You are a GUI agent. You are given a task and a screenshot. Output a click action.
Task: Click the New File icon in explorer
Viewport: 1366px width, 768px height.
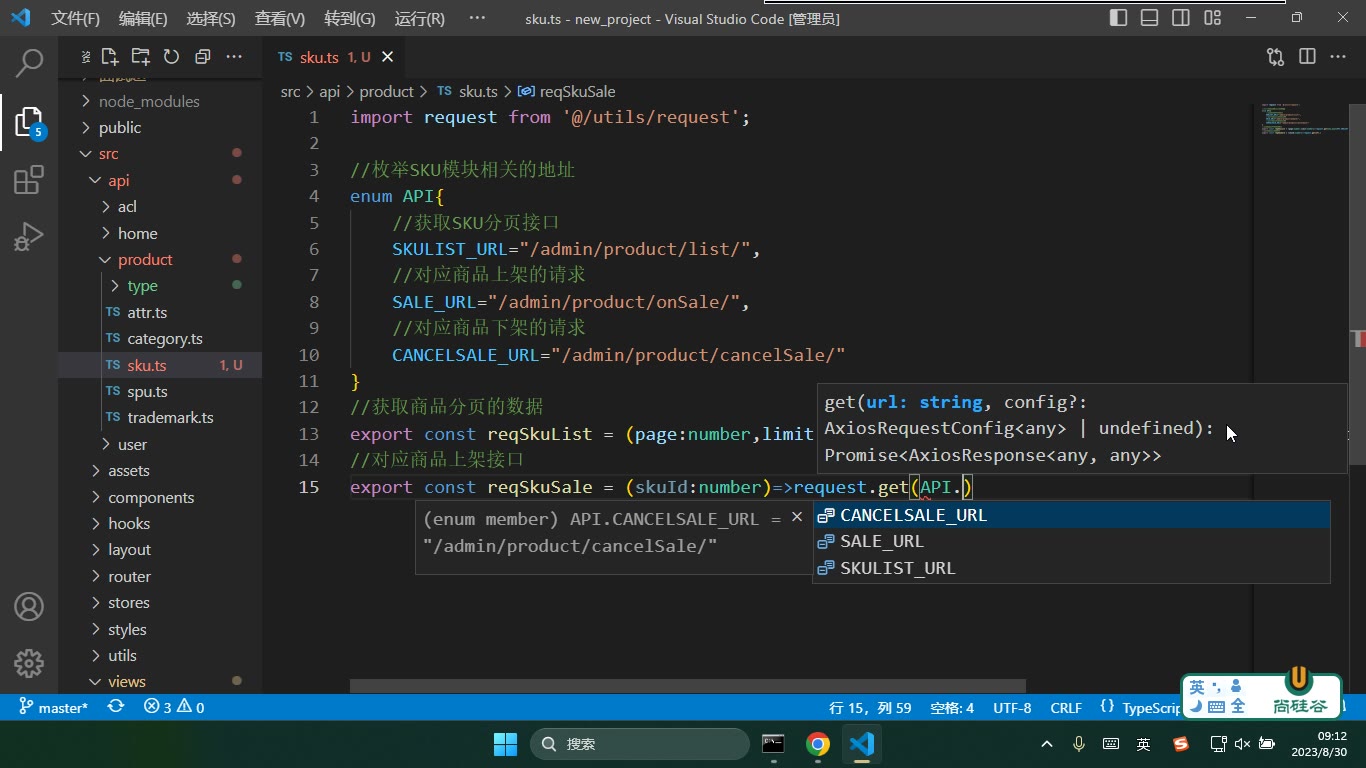tap(110, 57)
